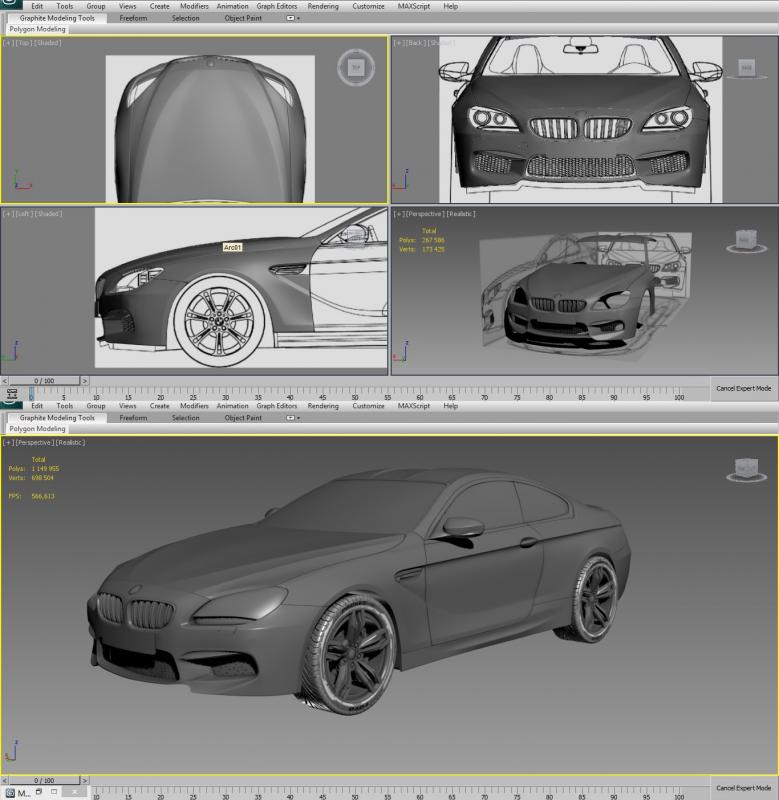Open [Realistic] shading menu in lower large viewport
Image resolution: width=779 pixels, height=800 pixels.
tap(70, 442)
